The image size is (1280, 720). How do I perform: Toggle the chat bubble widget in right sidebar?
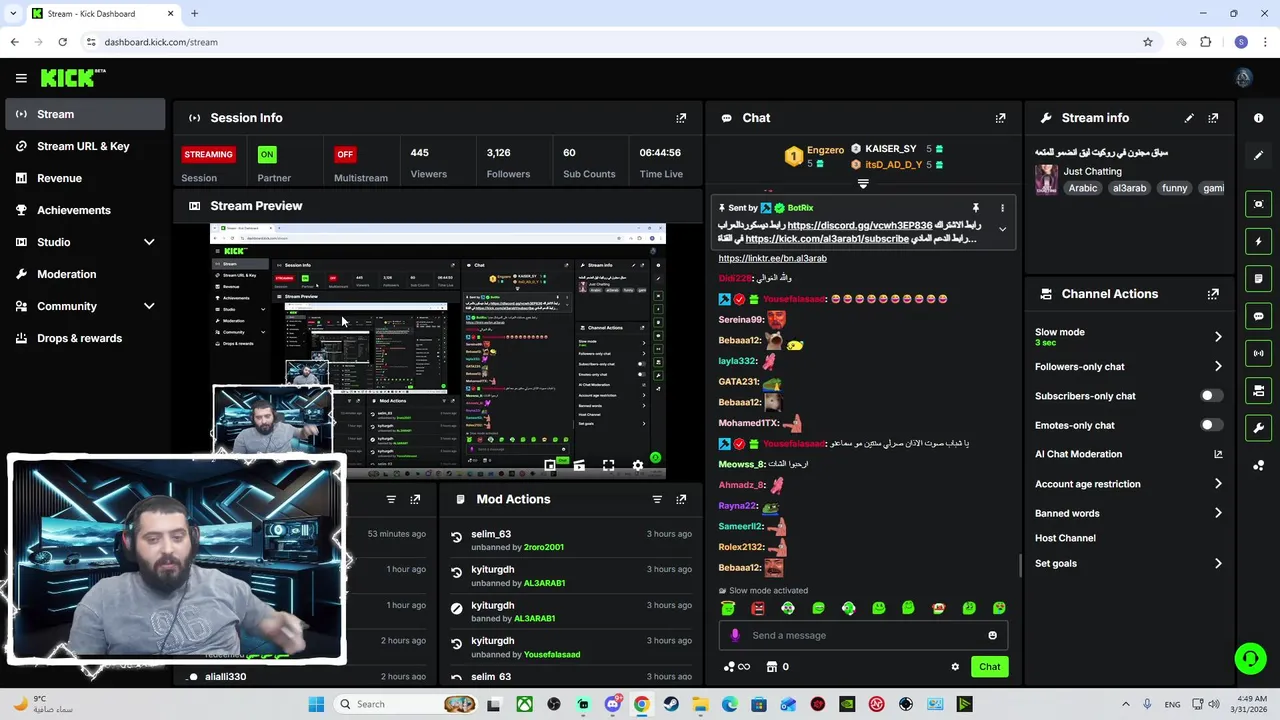[x=1258, y=316]
